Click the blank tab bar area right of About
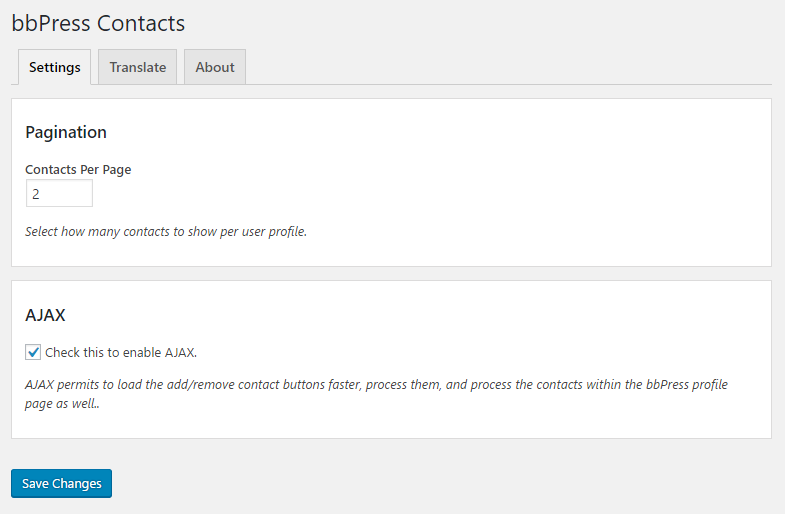This screenshot has width=785, height=514. point(500,67)
